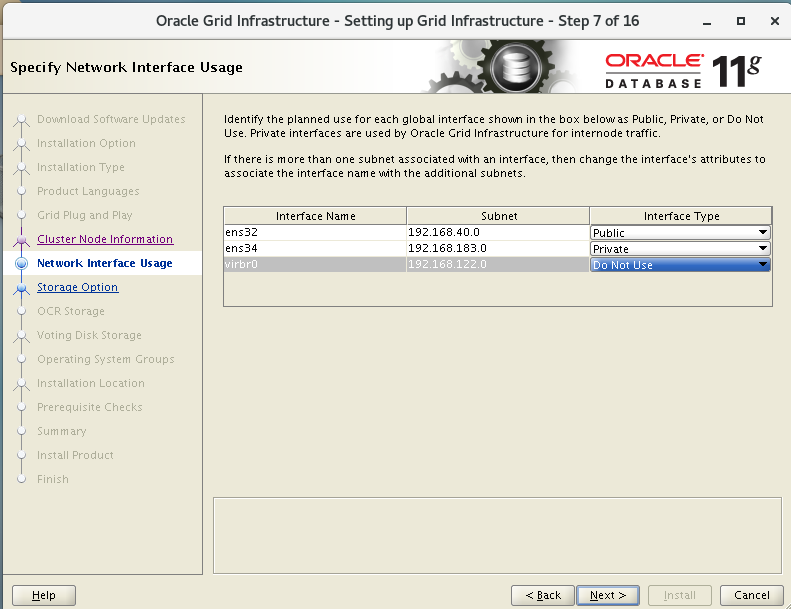
Task: Cancel the installation wizard
Action: [752, 595]
